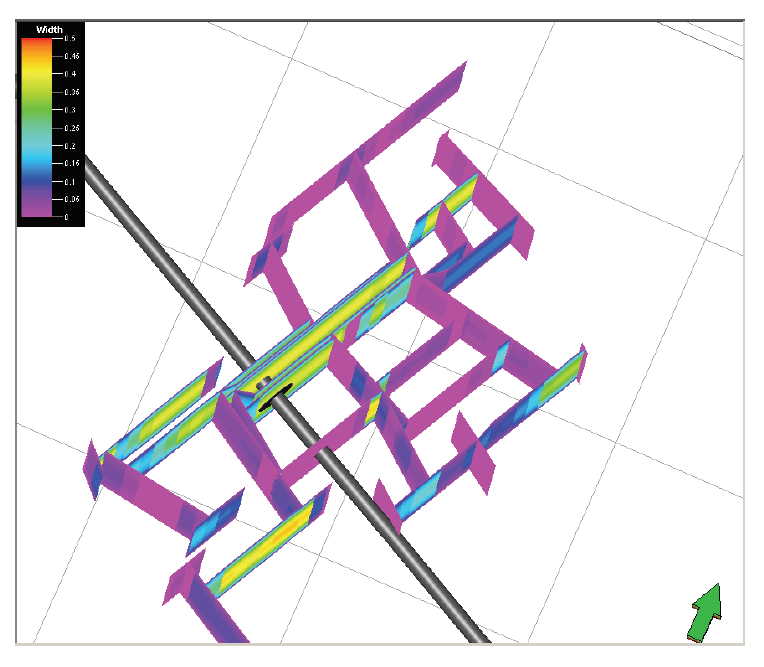Select the yellow fracture panel at the bottom left

click(265, 543)
